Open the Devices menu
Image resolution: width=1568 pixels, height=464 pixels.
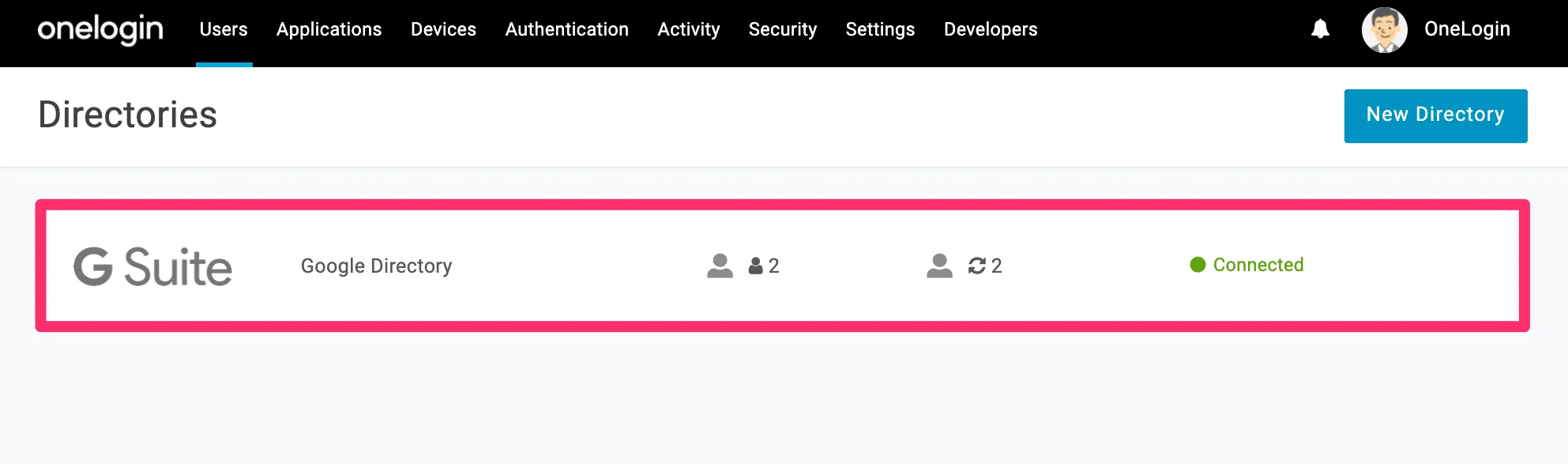(x=443, y=30)
